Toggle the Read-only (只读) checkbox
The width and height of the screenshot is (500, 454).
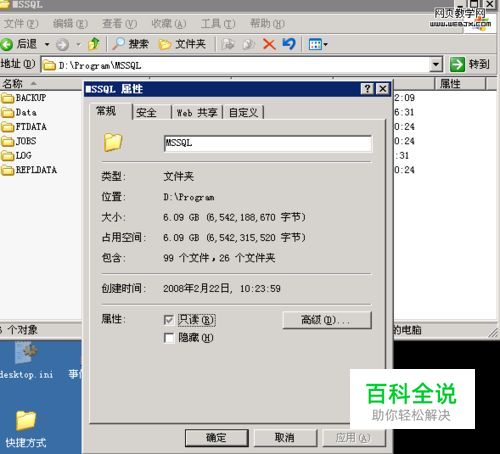pyautogui.click(x=169, y=320)
